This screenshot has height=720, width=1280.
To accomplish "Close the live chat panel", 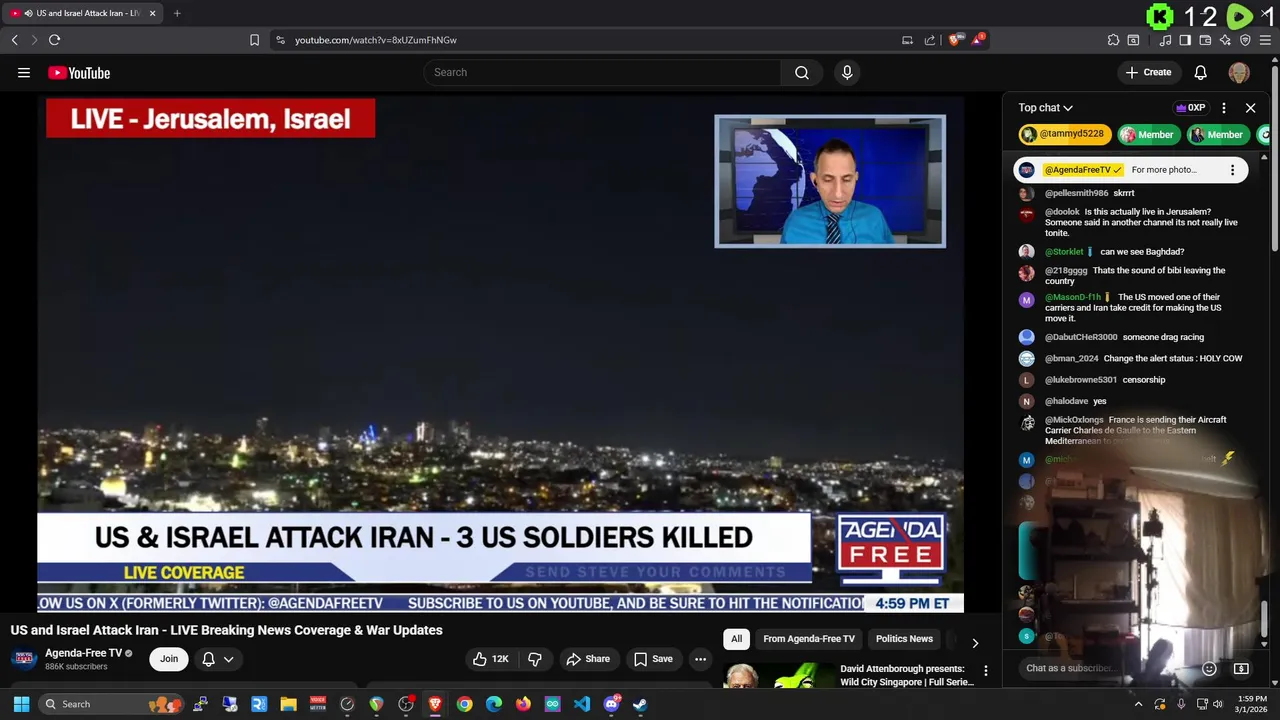I will [1250, 108].
